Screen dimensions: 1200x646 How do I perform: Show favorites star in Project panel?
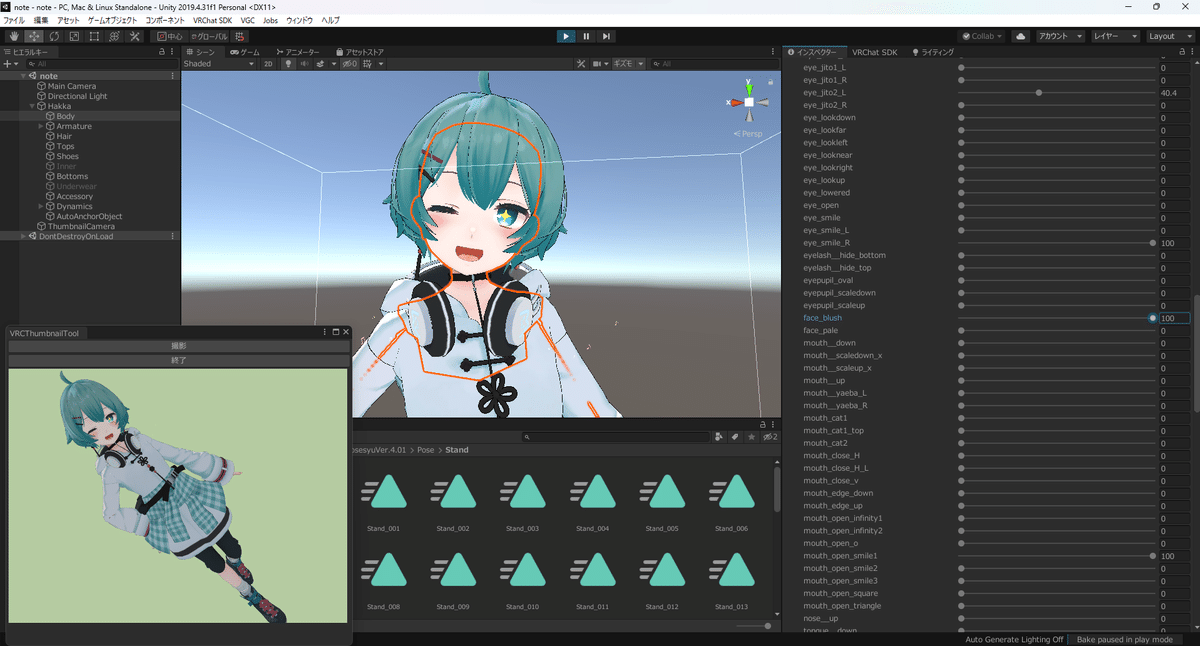tap(751, 437)
